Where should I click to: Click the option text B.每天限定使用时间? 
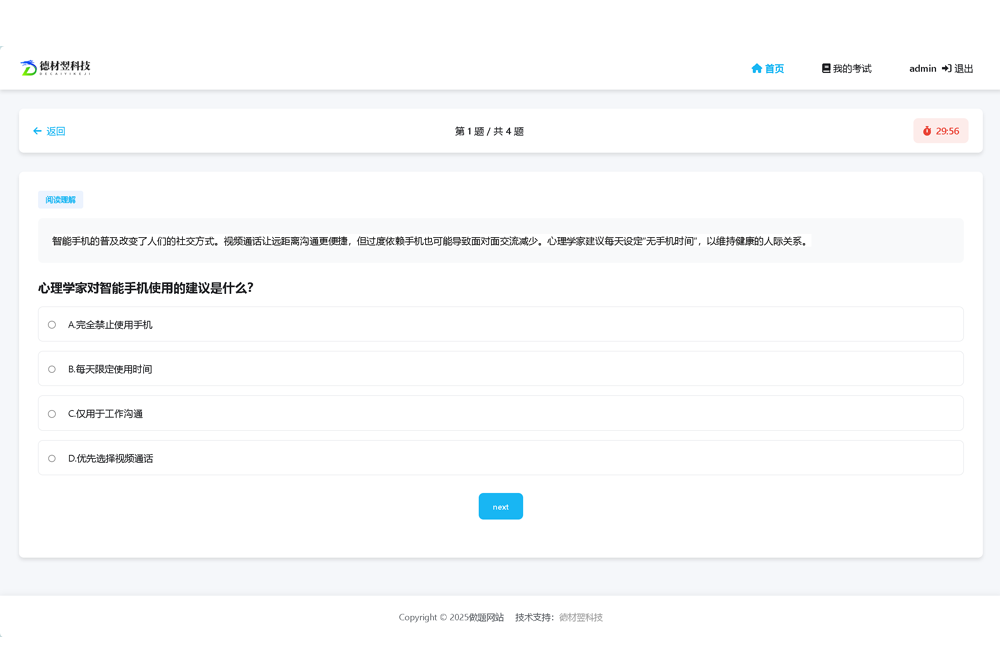(x=110, y=369)
